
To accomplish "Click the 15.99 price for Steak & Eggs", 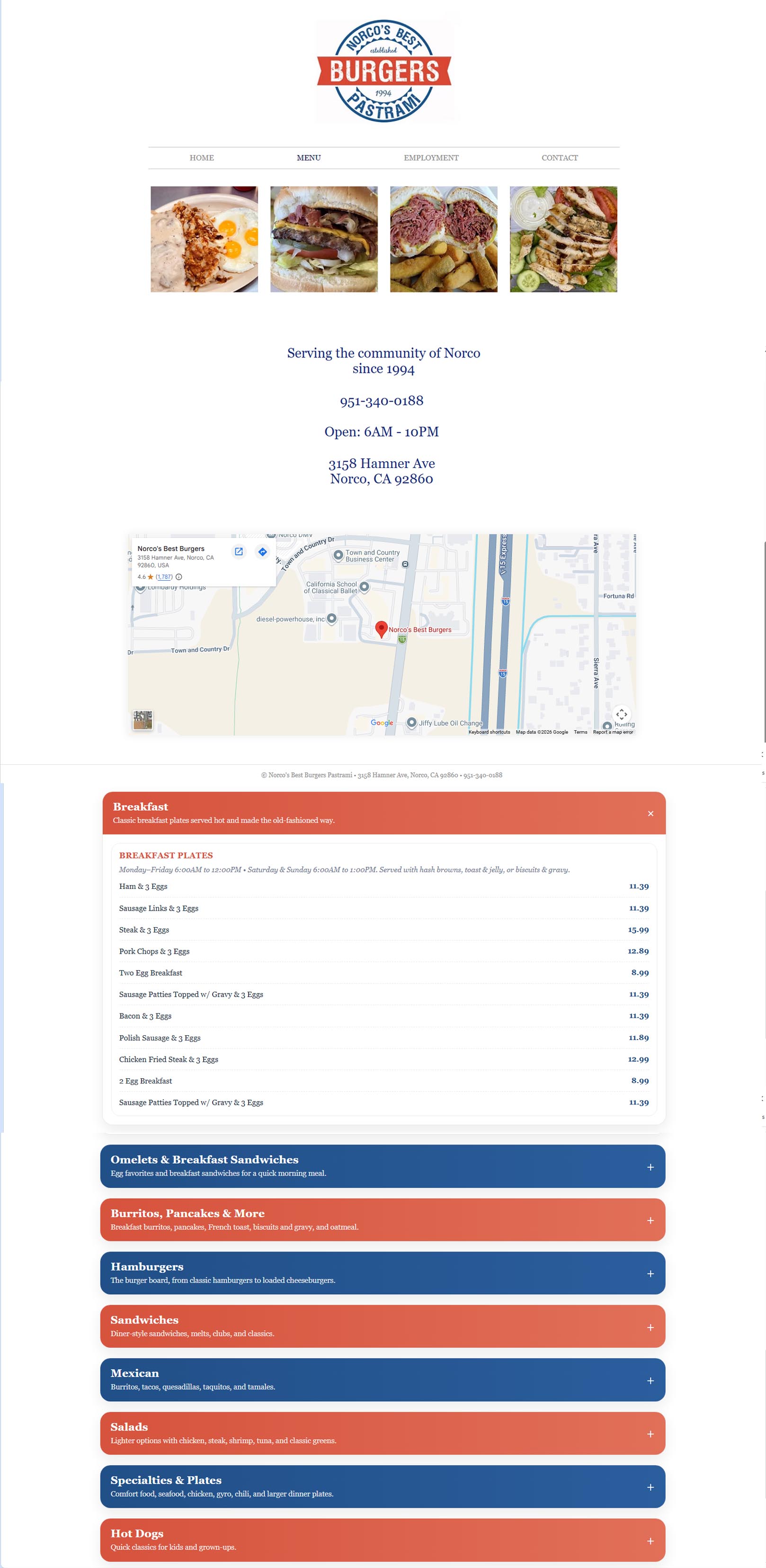I will [x=638, y=930].
